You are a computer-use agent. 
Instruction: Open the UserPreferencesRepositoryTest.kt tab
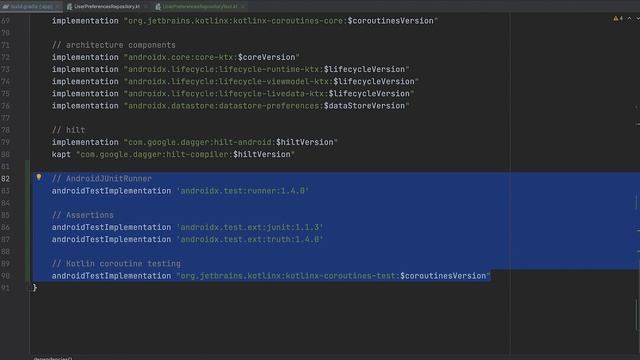(x=199, y=7)
